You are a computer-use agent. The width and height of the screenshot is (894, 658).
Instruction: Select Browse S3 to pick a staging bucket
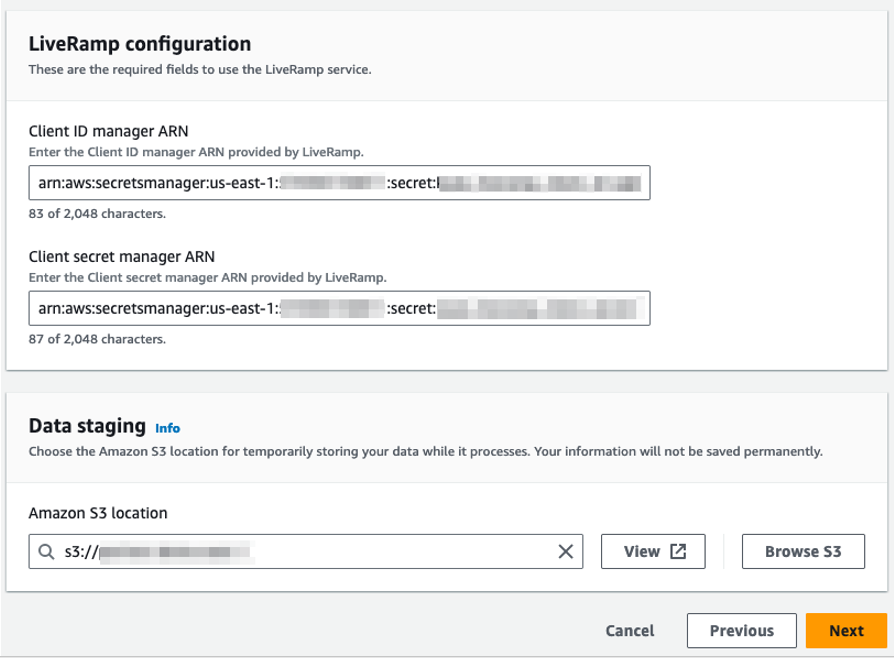[802, 550]
